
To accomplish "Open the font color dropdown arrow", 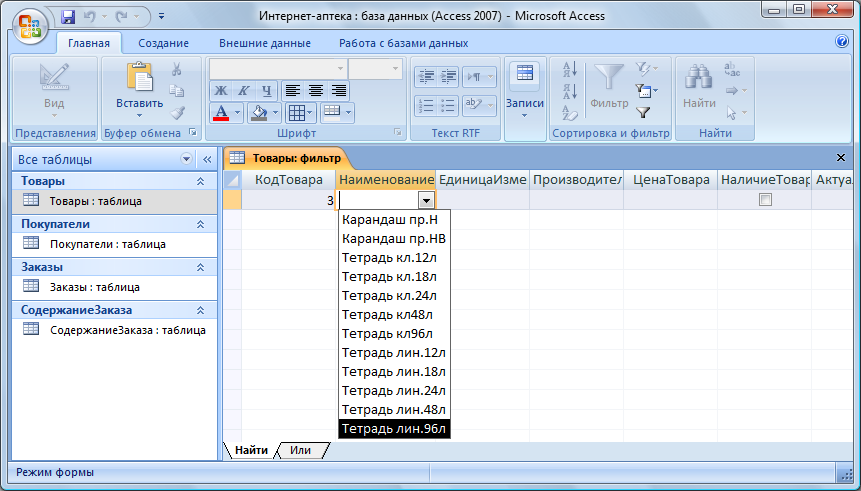I will coord(237,113).
